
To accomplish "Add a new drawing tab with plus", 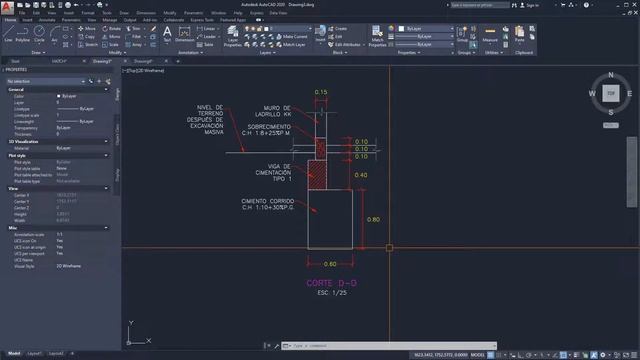I will pos(178,61).
